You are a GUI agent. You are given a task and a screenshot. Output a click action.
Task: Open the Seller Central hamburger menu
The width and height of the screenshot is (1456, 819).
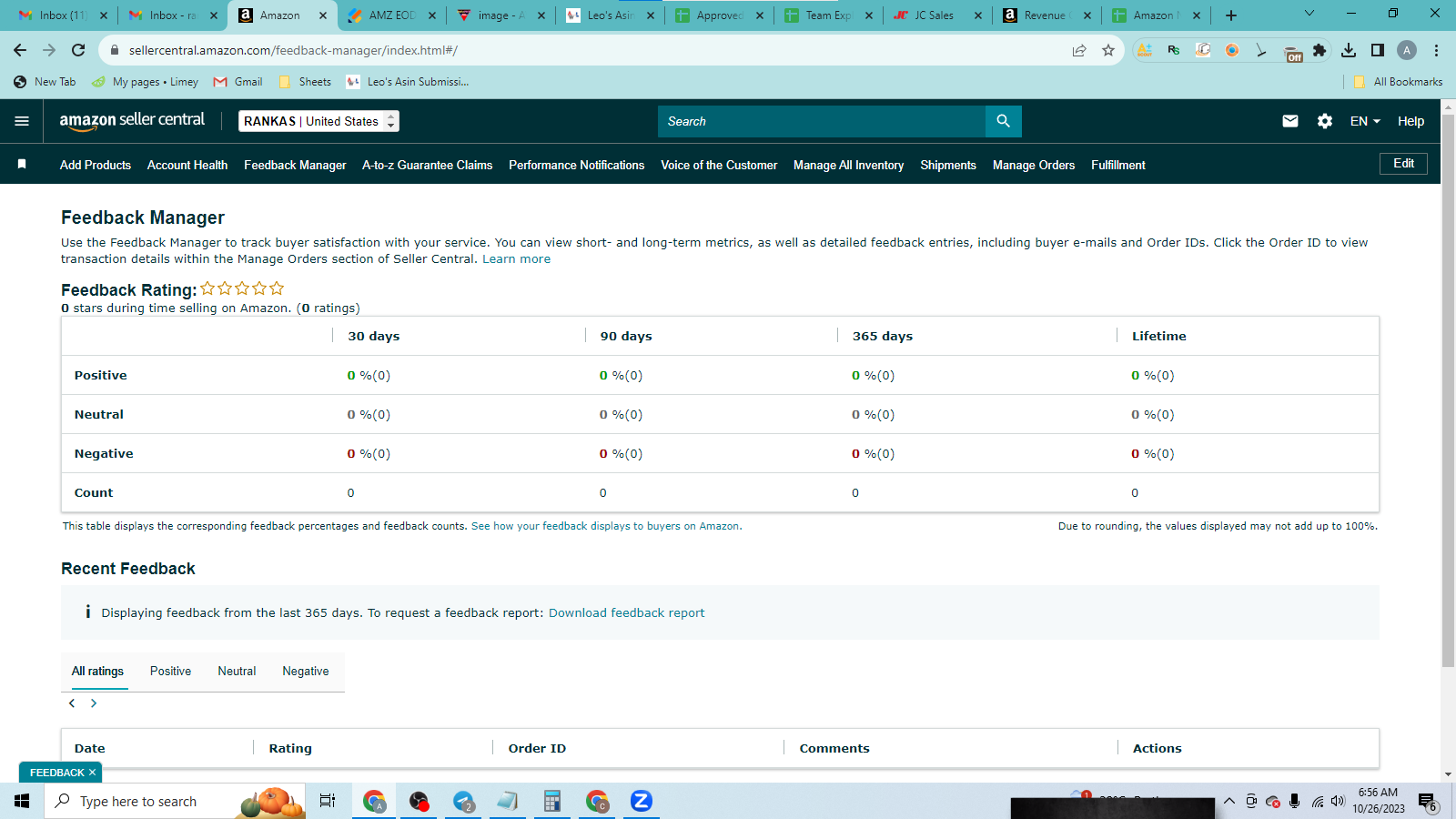click(x=22, y=121)
